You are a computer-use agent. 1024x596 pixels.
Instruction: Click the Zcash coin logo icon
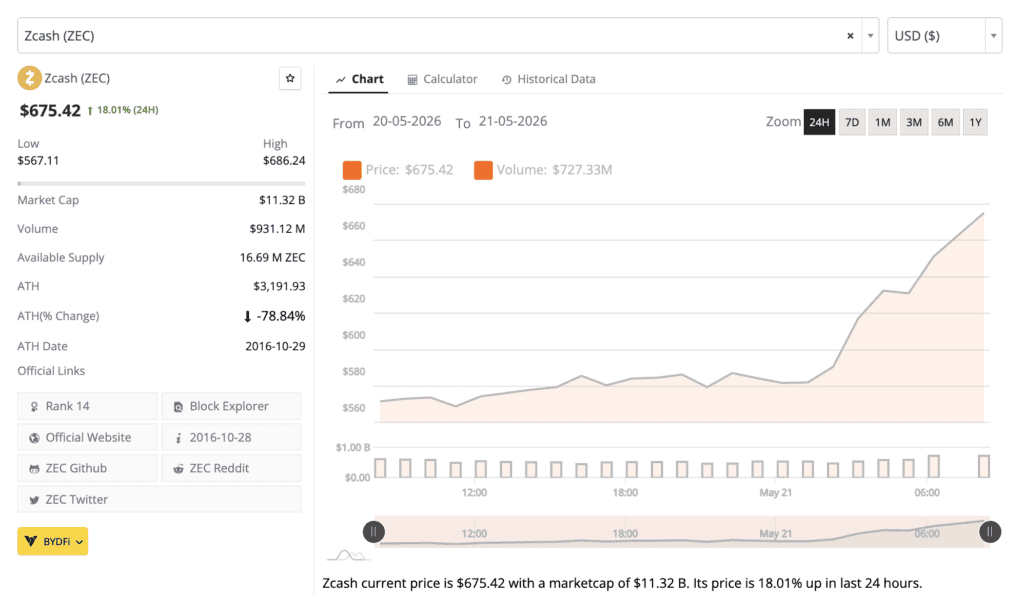coord(29,78)
